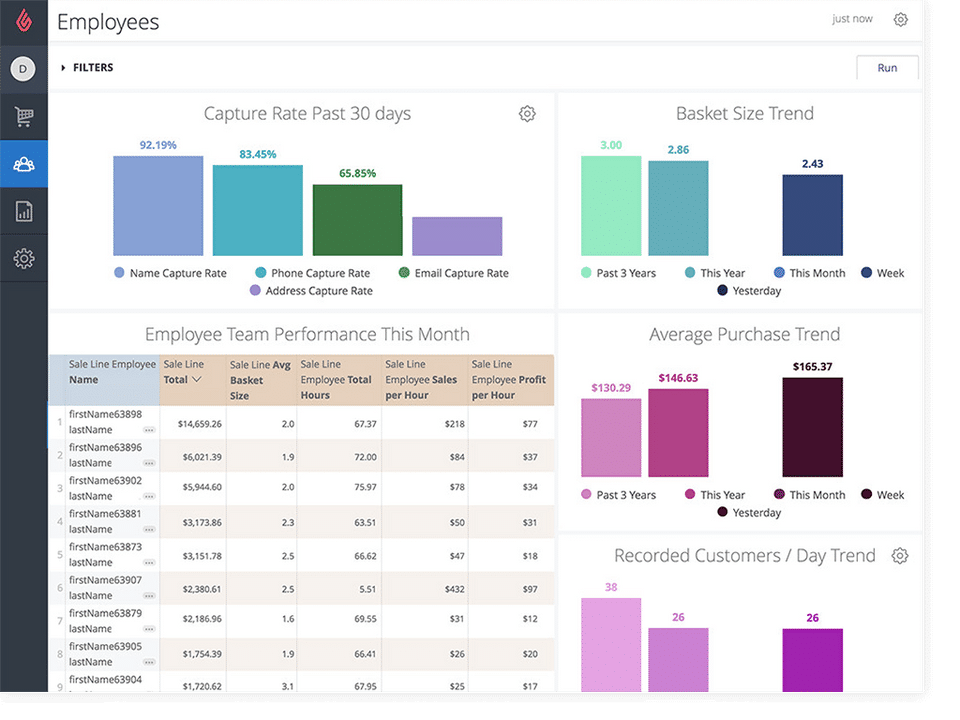The width and height of the screenshot is (960, 720).
Task: Toggle Phone Capture Rate legend item
Action: click(313, 273)
